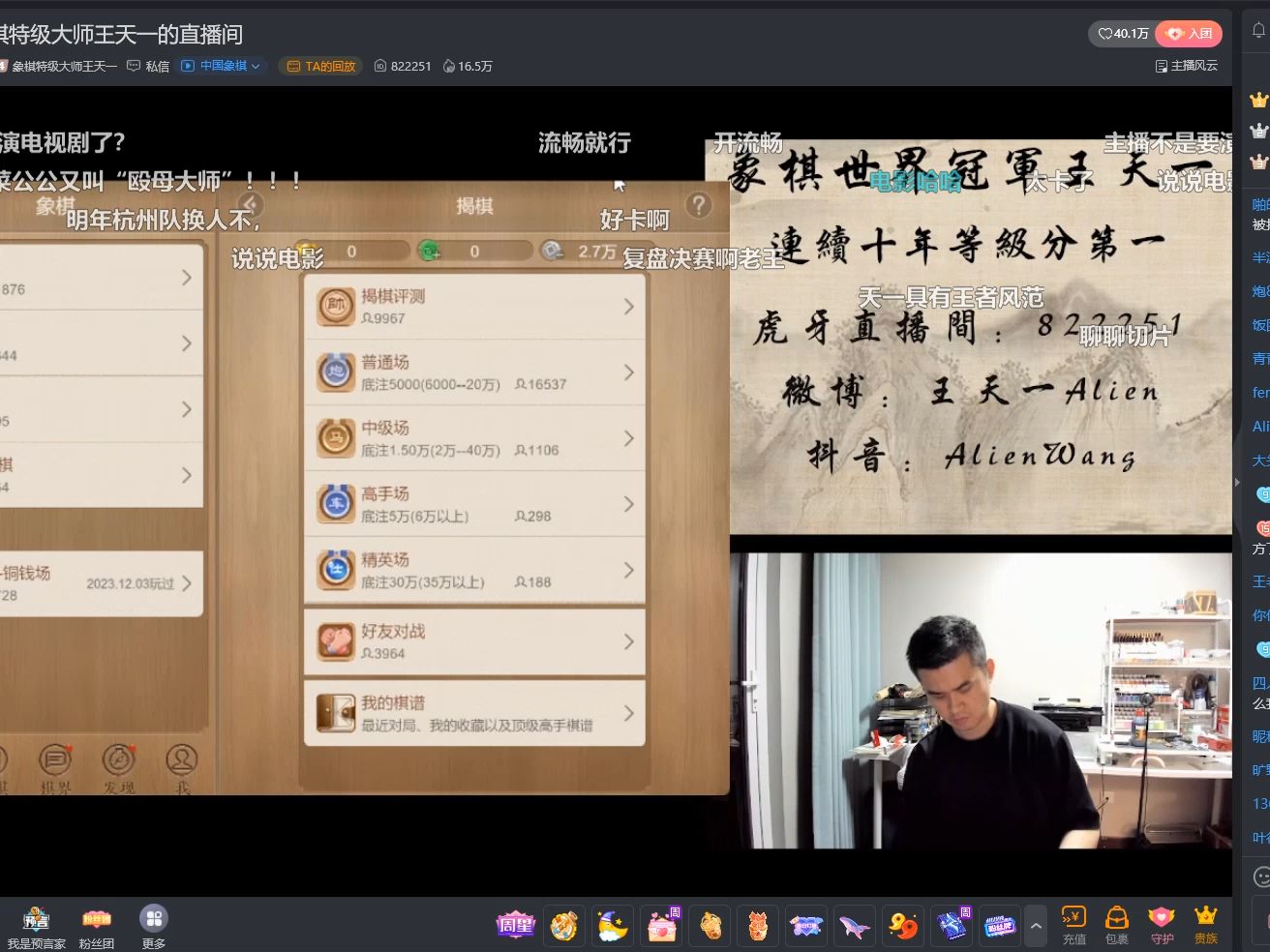
Task: Open 精英场 room row
Action: click(474, 569)
